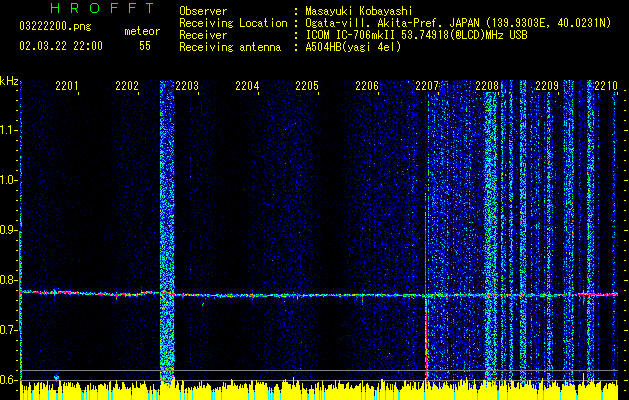Click the 1.0 kHz axis label
The width and height of the screenshot is (629, 400).
coord(9,180)
